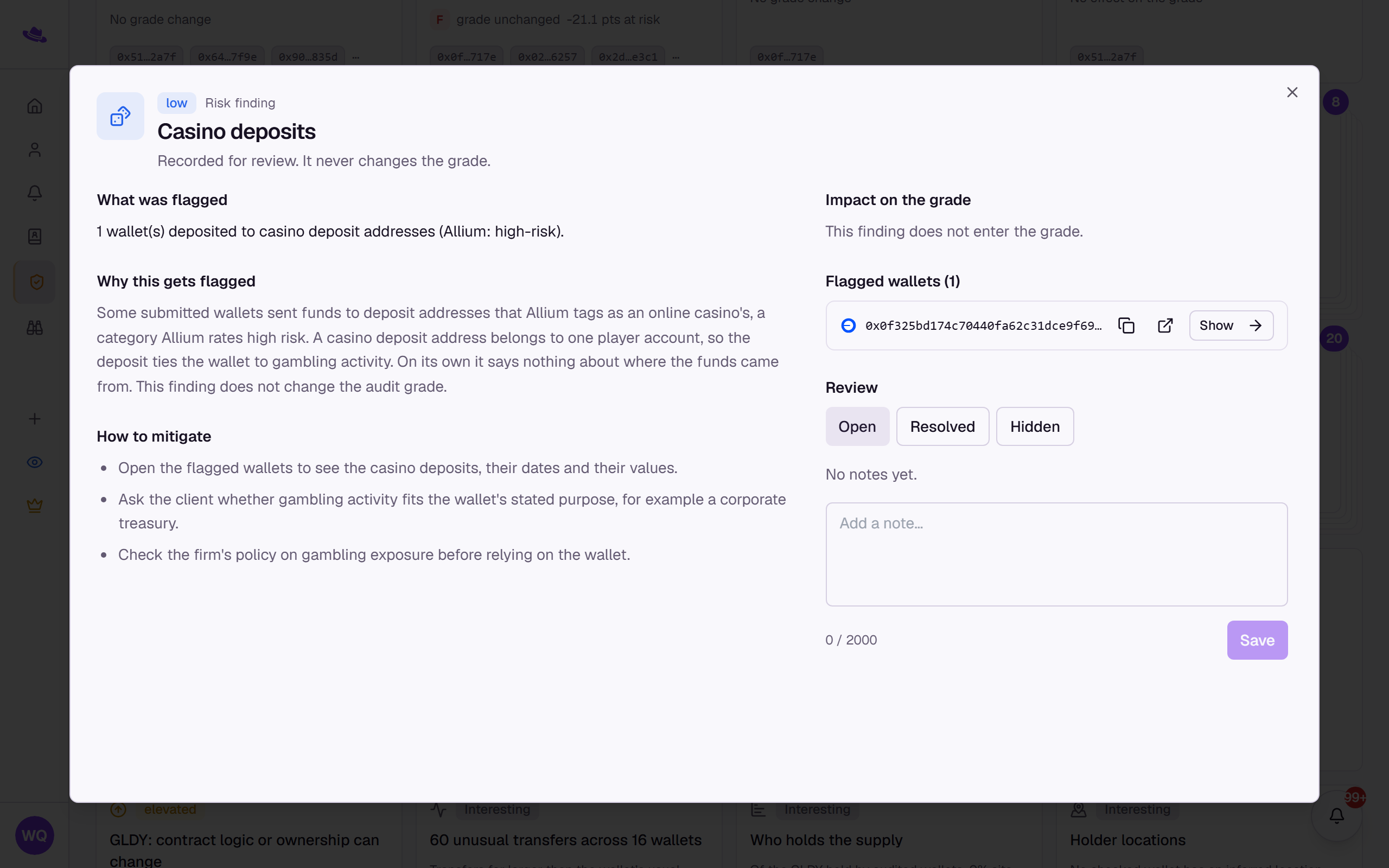
Task: Click the dice casino finding icon
Action: [x=120, y=116]
